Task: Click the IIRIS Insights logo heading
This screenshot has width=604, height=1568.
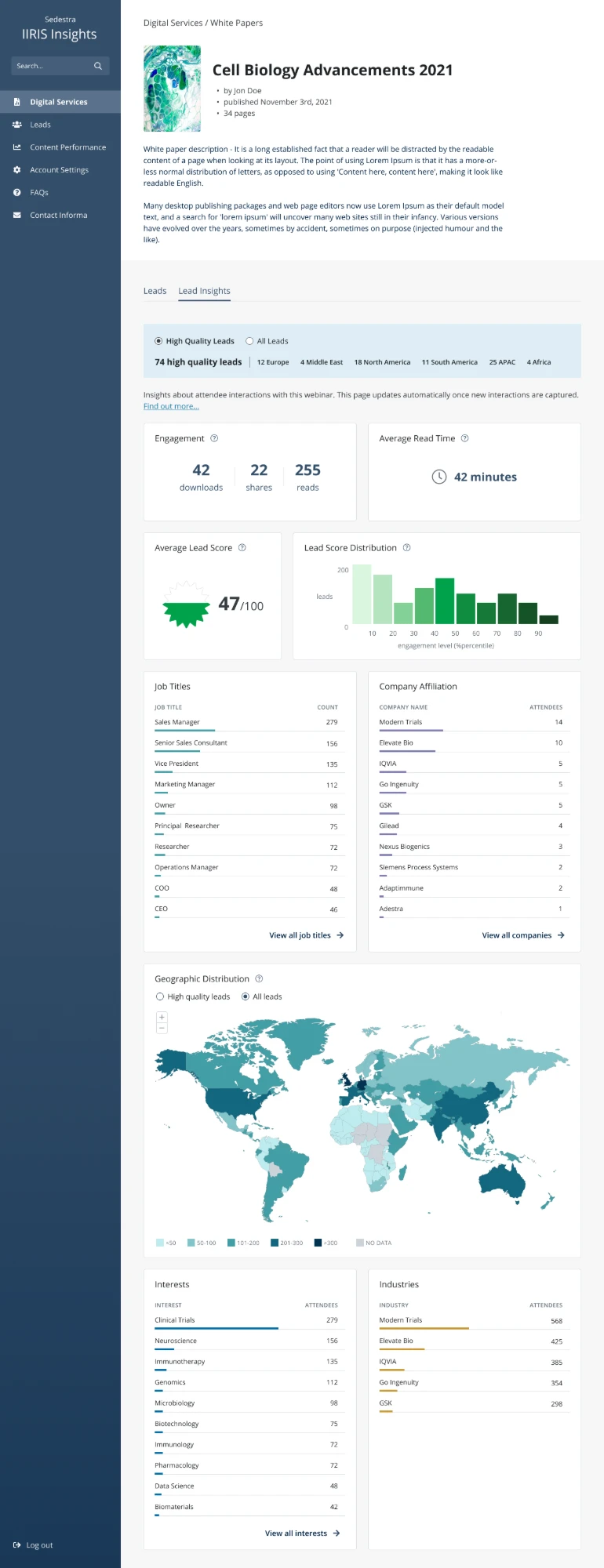Action: point(60,34)
